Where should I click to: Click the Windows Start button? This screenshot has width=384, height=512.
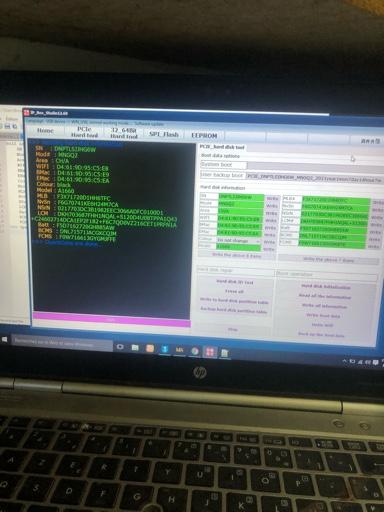(x=5, y=339)
